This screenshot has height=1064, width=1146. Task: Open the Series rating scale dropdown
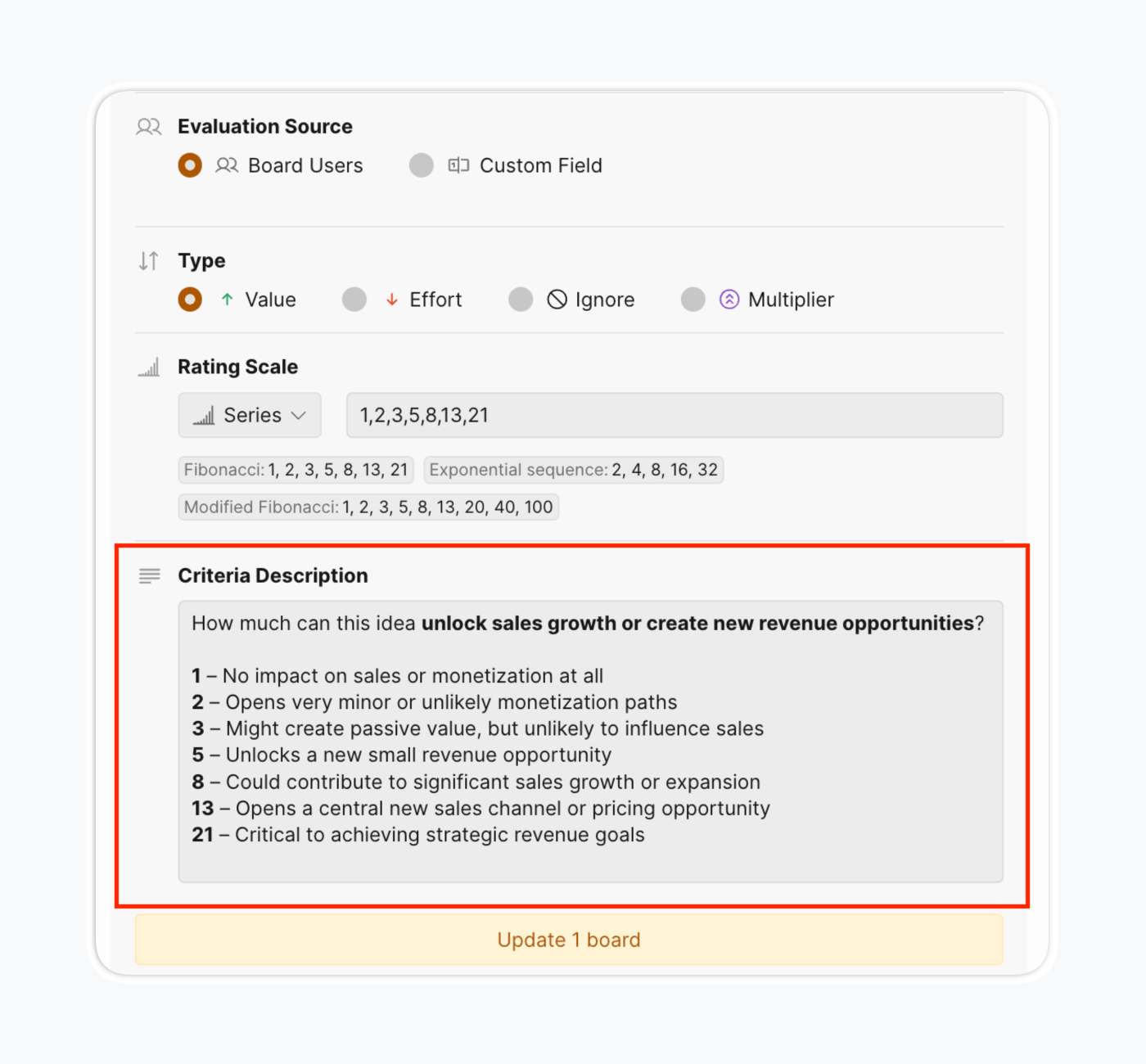coord(249,415)
